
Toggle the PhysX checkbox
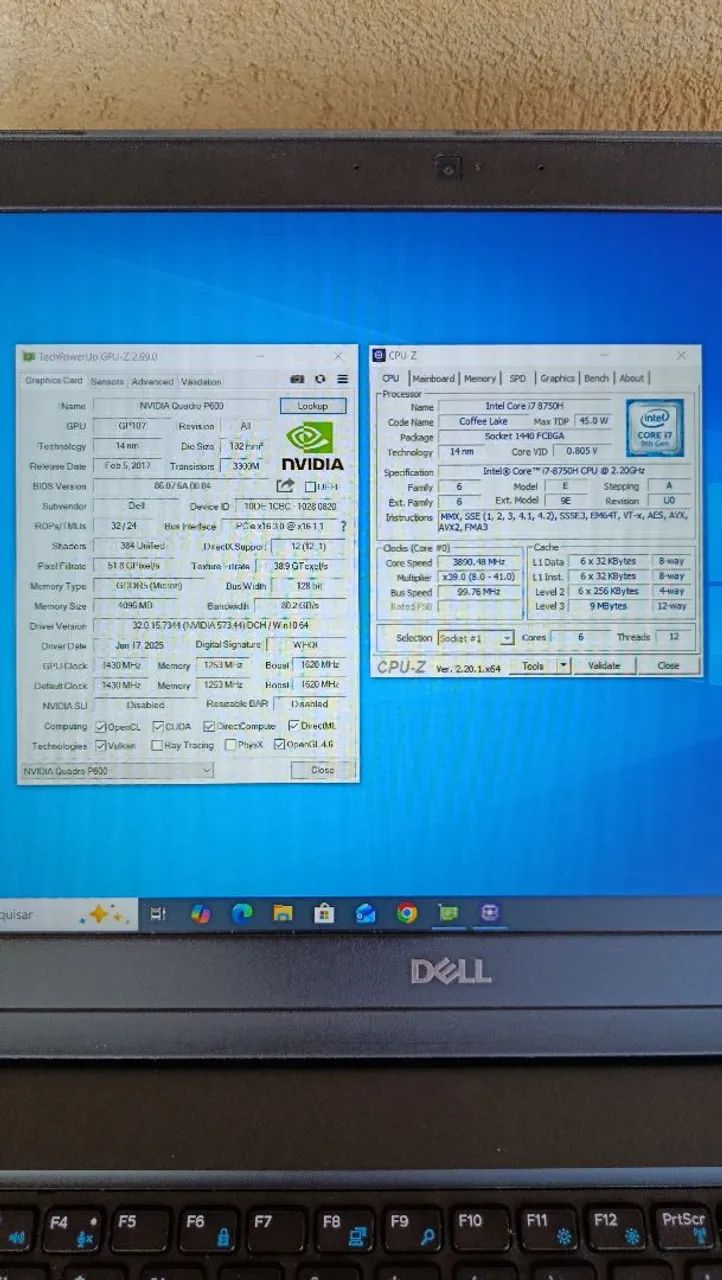tap(231, 745)
